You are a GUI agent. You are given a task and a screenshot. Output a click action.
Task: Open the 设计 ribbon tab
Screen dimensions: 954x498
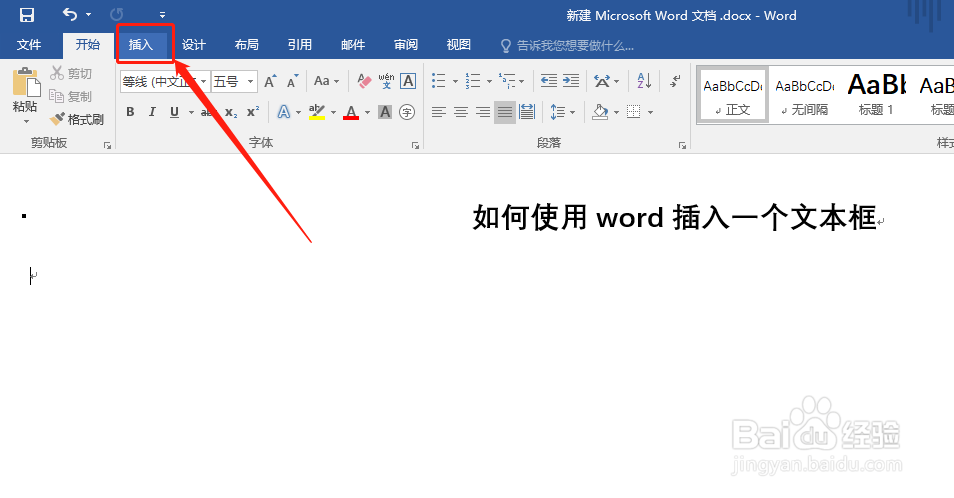pyautogui.click(x=193, y=45)
